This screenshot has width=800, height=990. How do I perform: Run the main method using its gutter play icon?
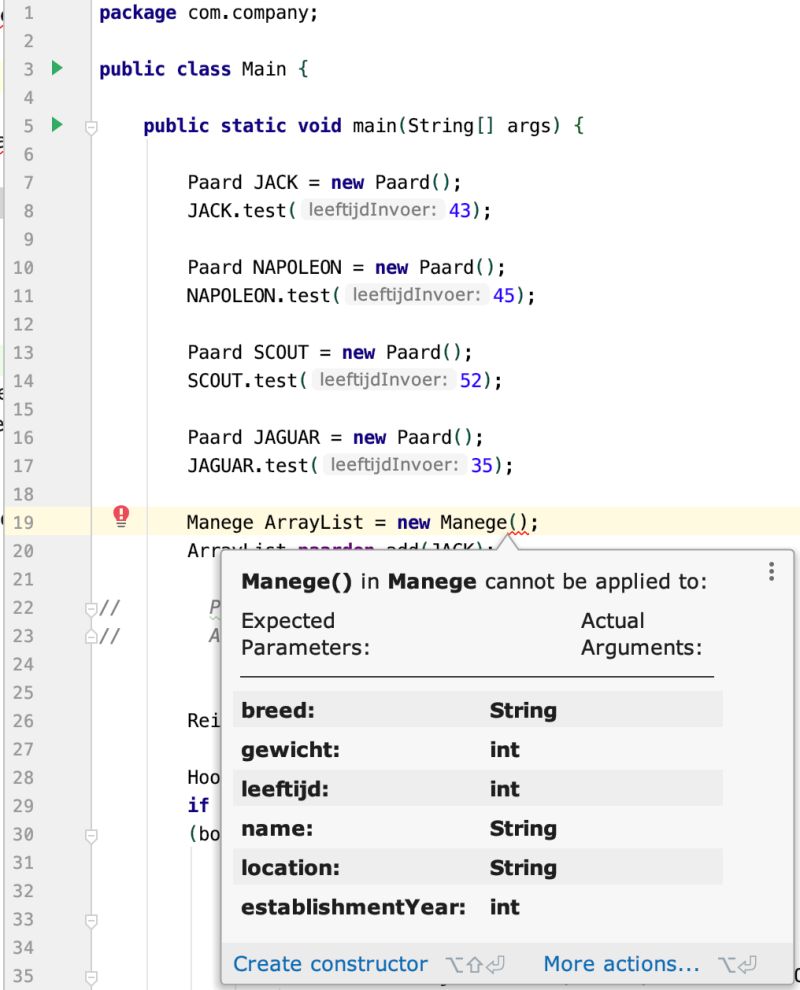tap(57, 125)
